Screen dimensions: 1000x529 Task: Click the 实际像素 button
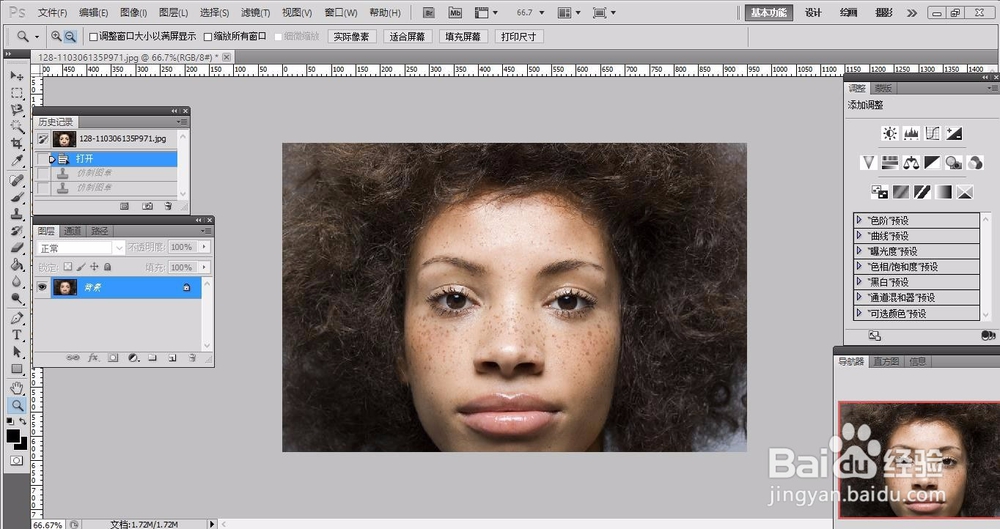click(x=351, y=37)
